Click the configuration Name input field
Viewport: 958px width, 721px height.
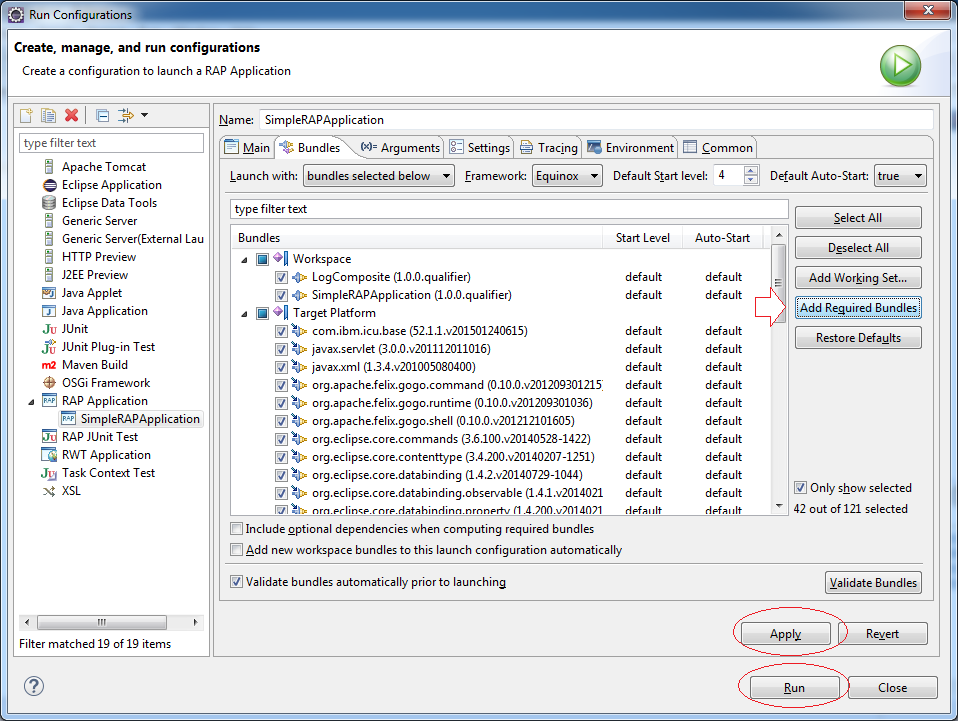(596, 120)
